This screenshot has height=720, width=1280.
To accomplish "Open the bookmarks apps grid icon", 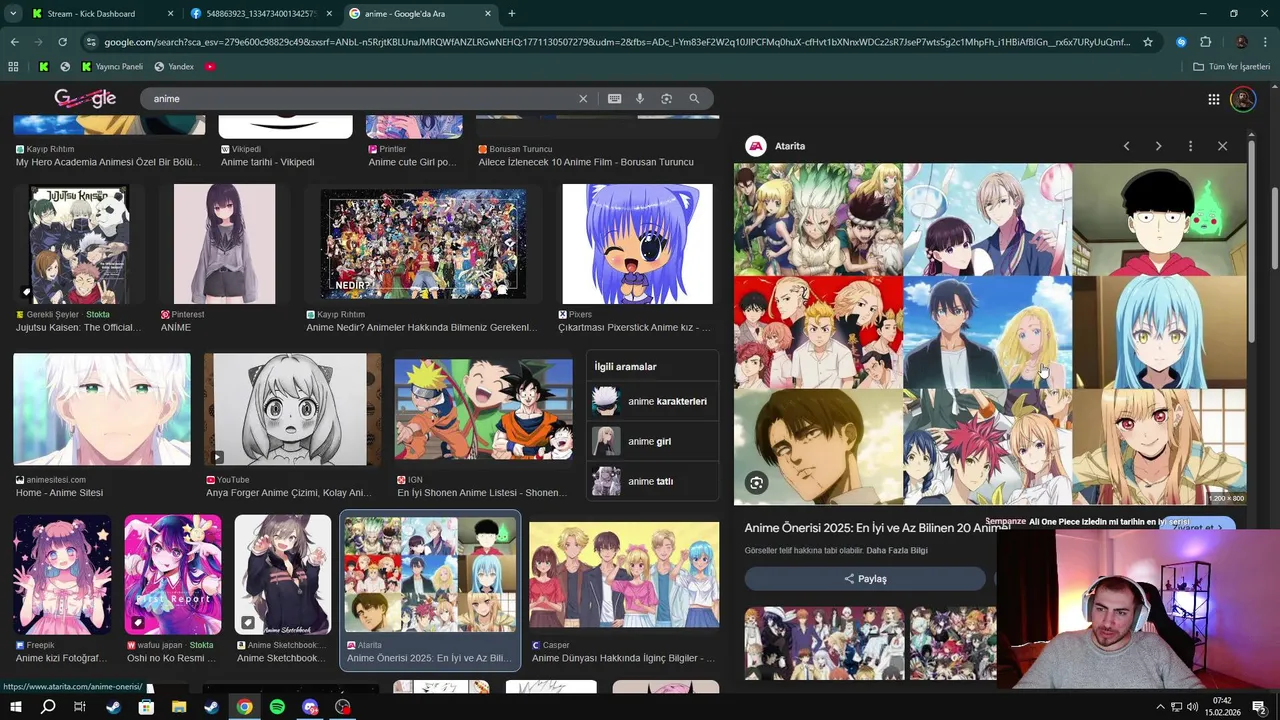I will pos(13,67).
